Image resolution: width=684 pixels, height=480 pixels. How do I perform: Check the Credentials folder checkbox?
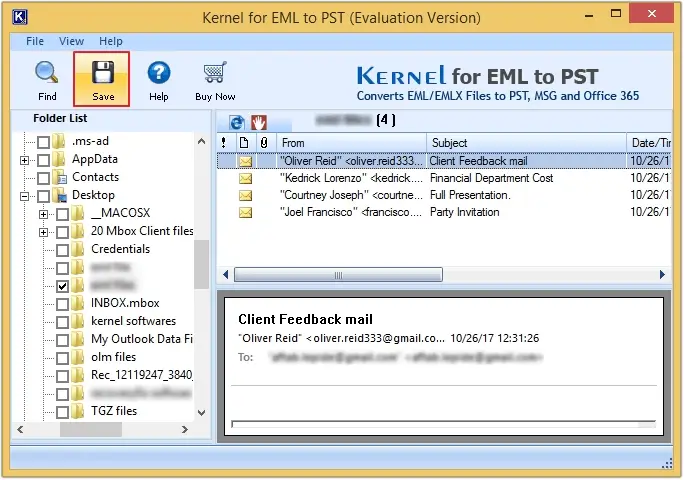[62, 250]
